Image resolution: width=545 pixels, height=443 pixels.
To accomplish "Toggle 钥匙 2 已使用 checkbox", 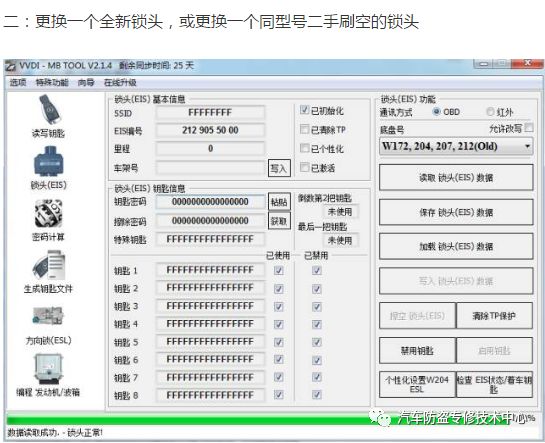I will click(x=279, y=288).
